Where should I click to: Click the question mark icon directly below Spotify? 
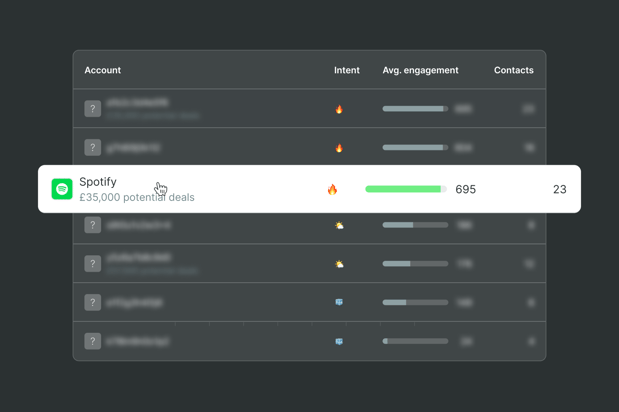pos(92,225)
